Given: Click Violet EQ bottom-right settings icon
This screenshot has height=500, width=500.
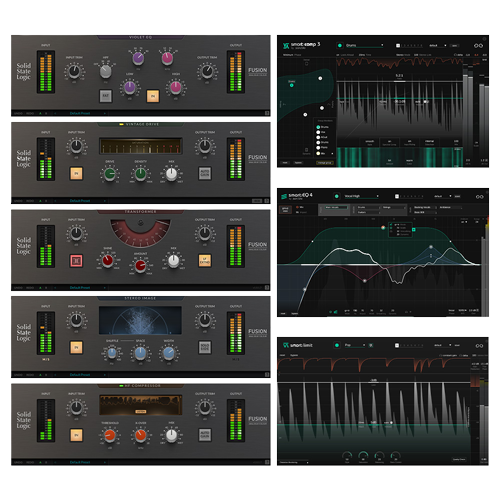Looking at the screenshot, I should pyautogui.click(x=267, y=113).
